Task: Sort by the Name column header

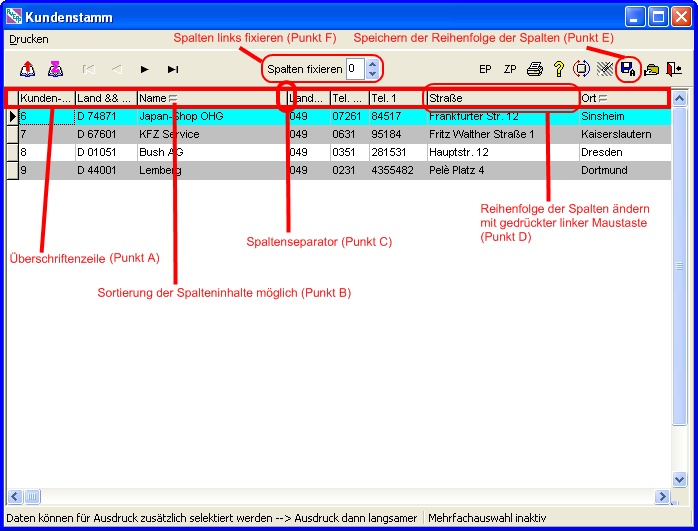Action: pyautogui.click(x=155, y=98)
